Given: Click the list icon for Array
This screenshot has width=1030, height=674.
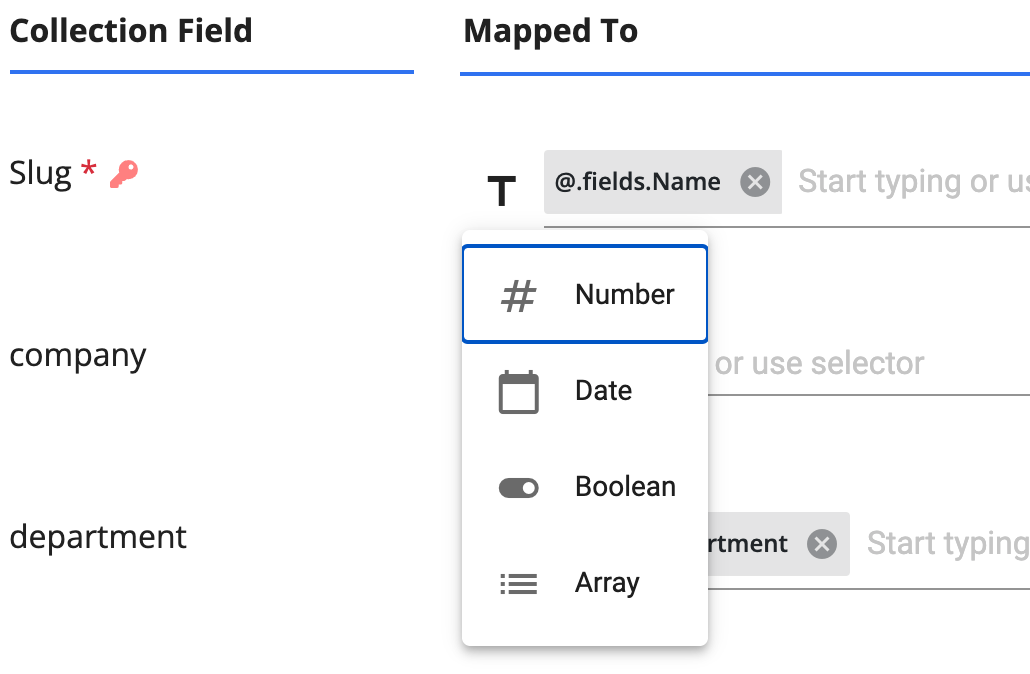Looking at the screenshot, I should 518,584.
